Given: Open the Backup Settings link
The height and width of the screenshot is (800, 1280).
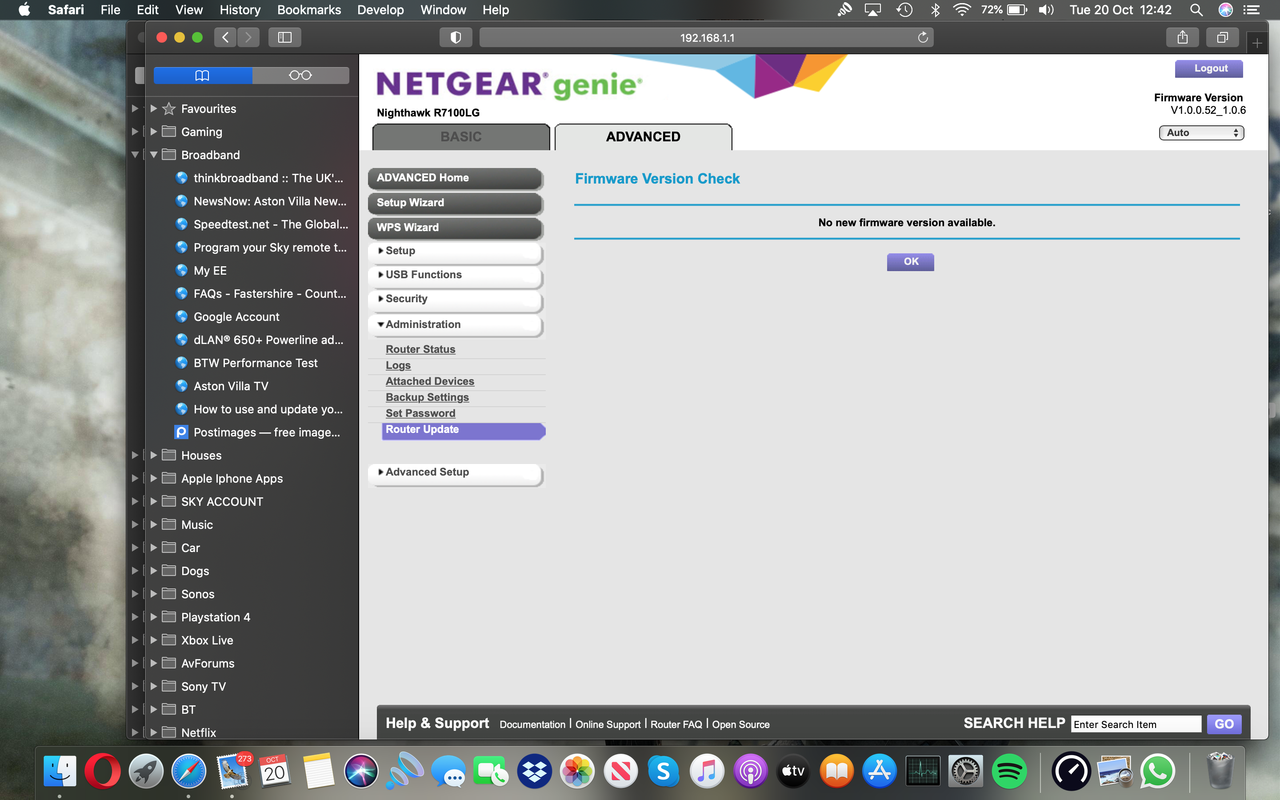Looking at the screenshot, I should 427,398.
